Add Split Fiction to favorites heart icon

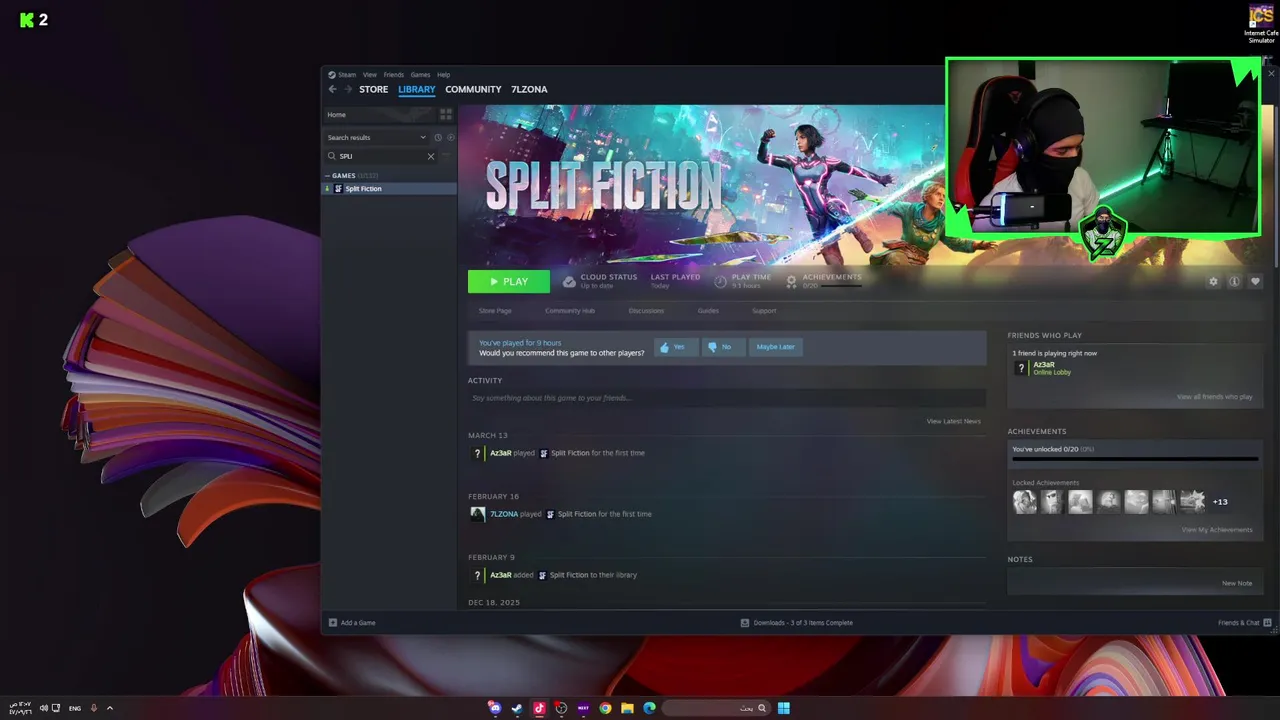coord(1255,282)
